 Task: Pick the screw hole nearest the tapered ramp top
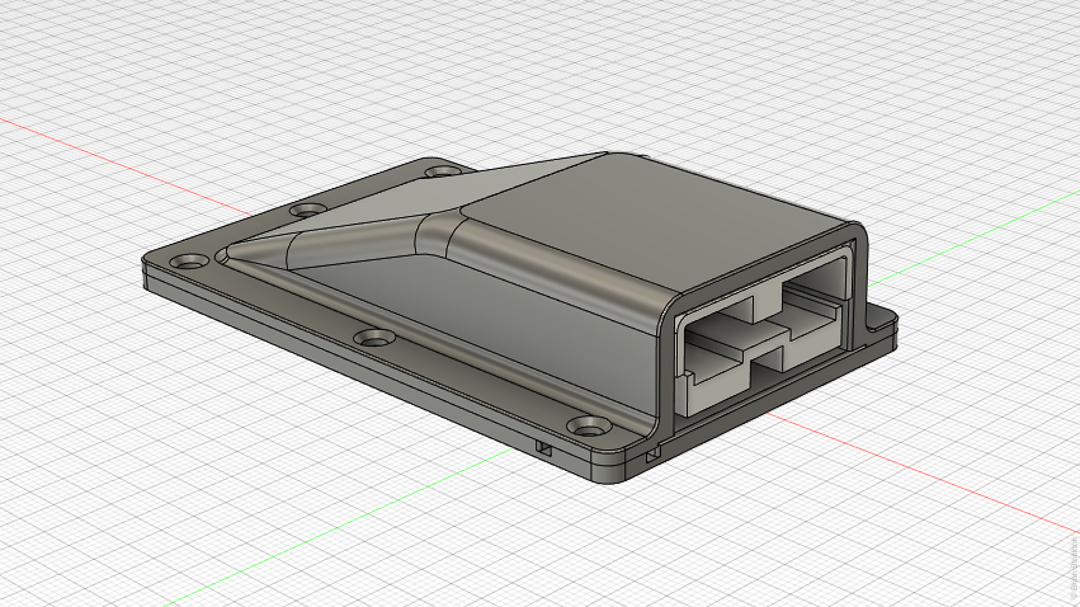tap(439, 171)
